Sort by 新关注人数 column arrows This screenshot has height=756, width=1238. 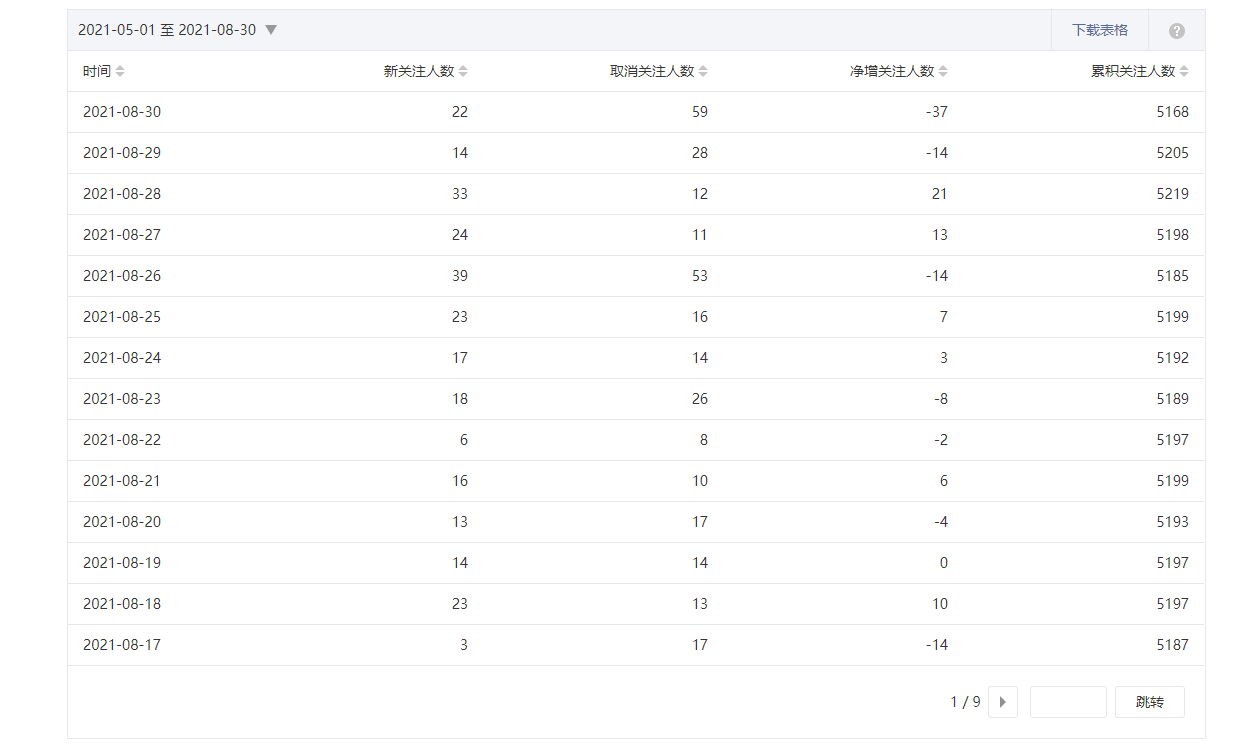[x=463, y=72]
